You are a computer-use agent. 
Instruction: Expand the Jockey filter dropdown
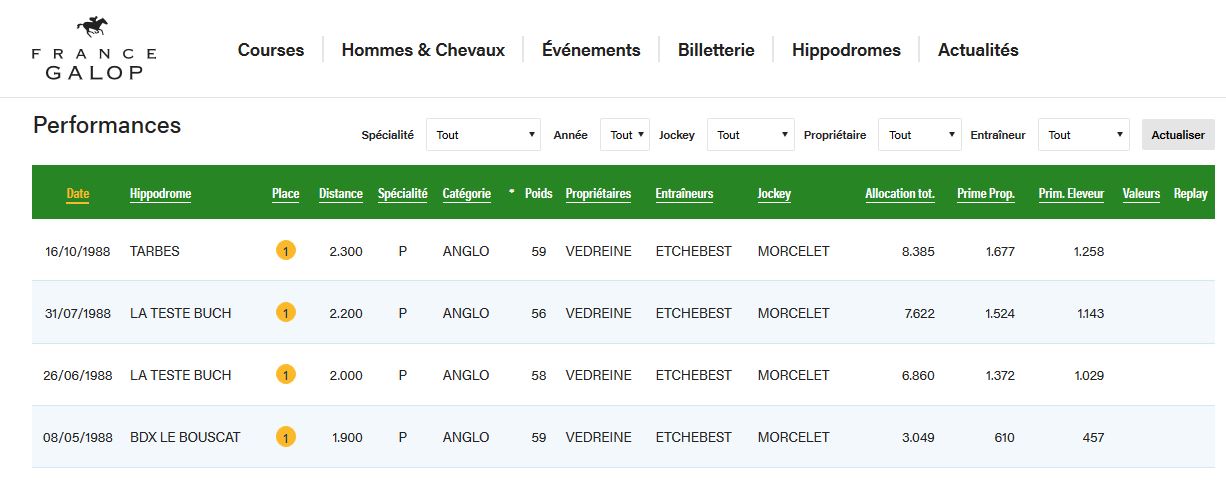tap(750, 135)
